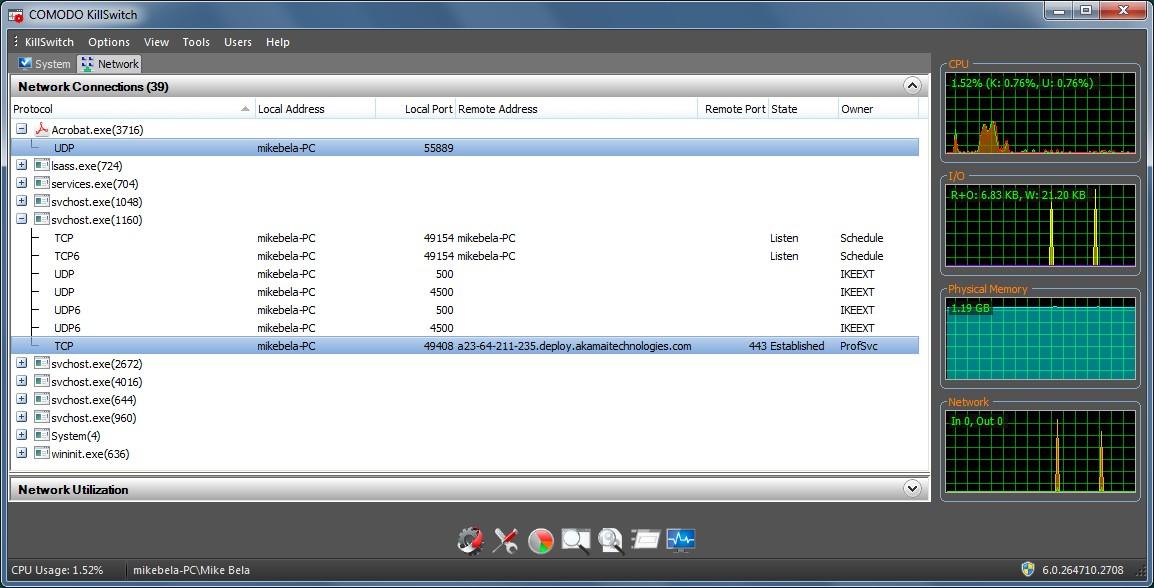Click the Physical Memory graph

pyautogui.click(x=1040, y=339)
